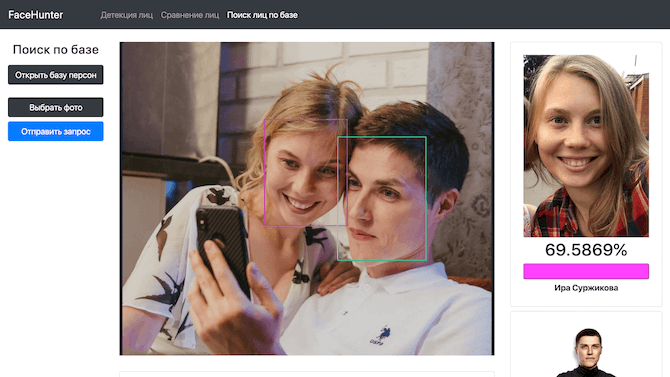This screenshot has height=377, width=670.
Task: Click the Поиск по базе heading
Action: point(56,50)
